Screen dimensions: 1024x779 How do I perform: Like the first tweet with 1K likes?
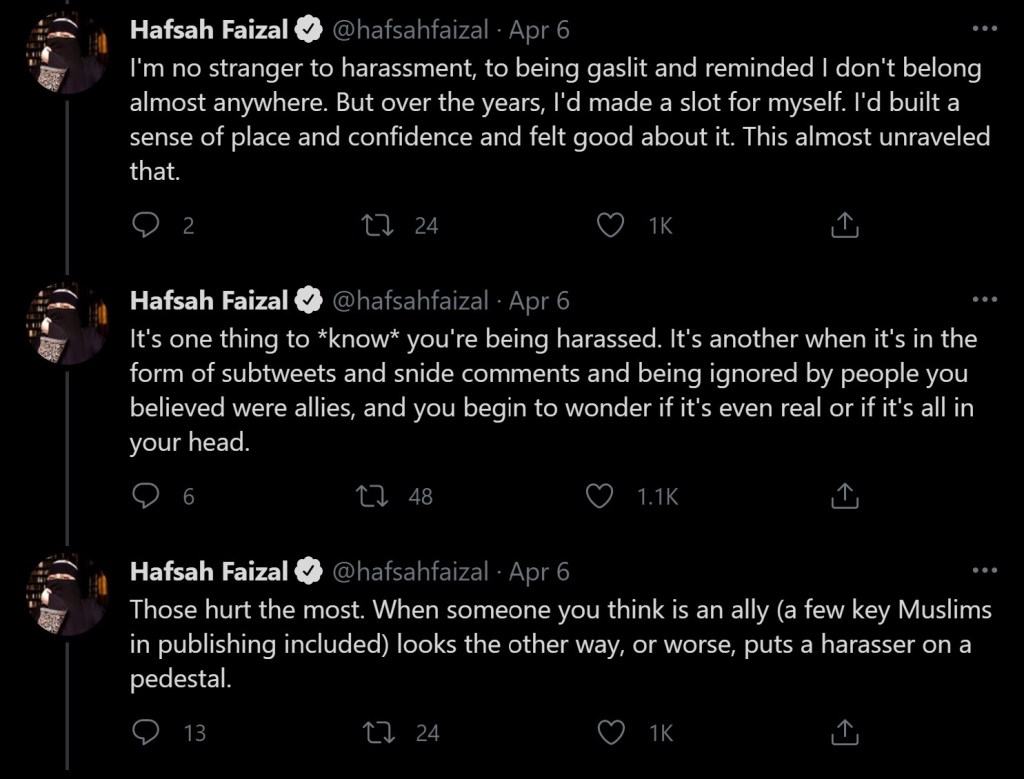pos(610,226)
